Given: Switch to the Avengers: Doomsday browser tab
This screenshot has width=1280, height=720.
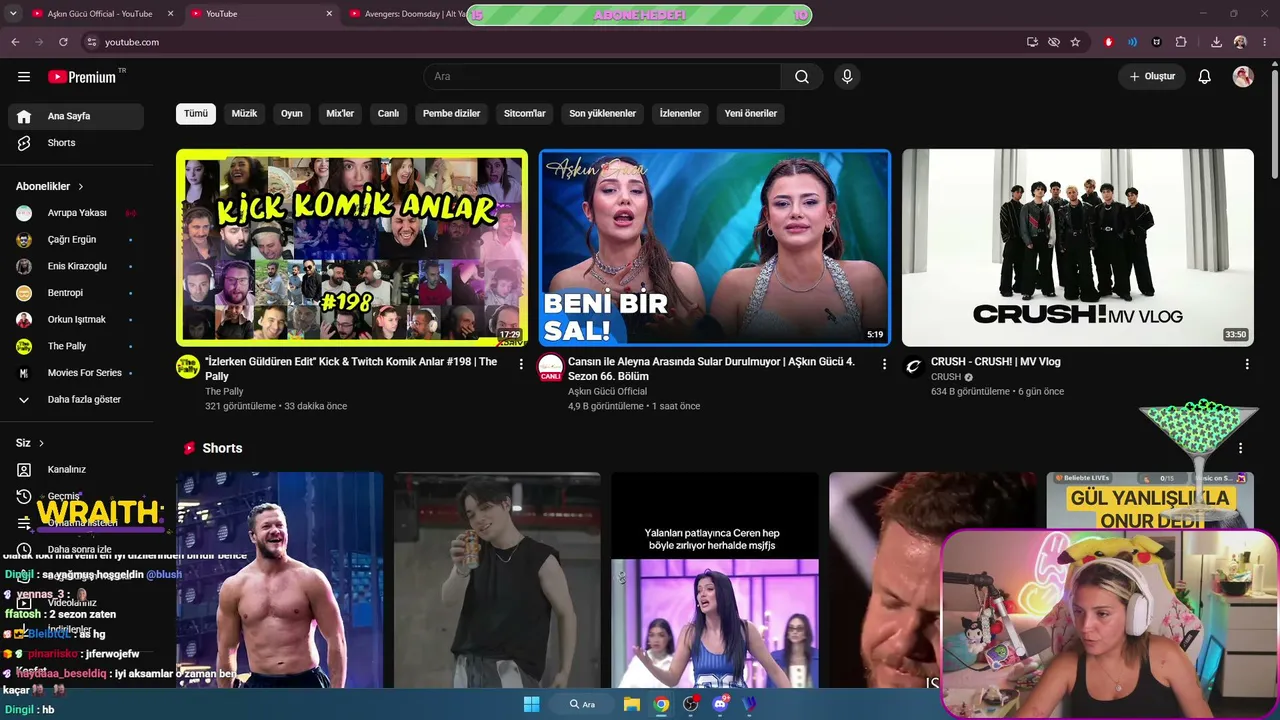Looking at the screenshot, I should tap(410, 14).
